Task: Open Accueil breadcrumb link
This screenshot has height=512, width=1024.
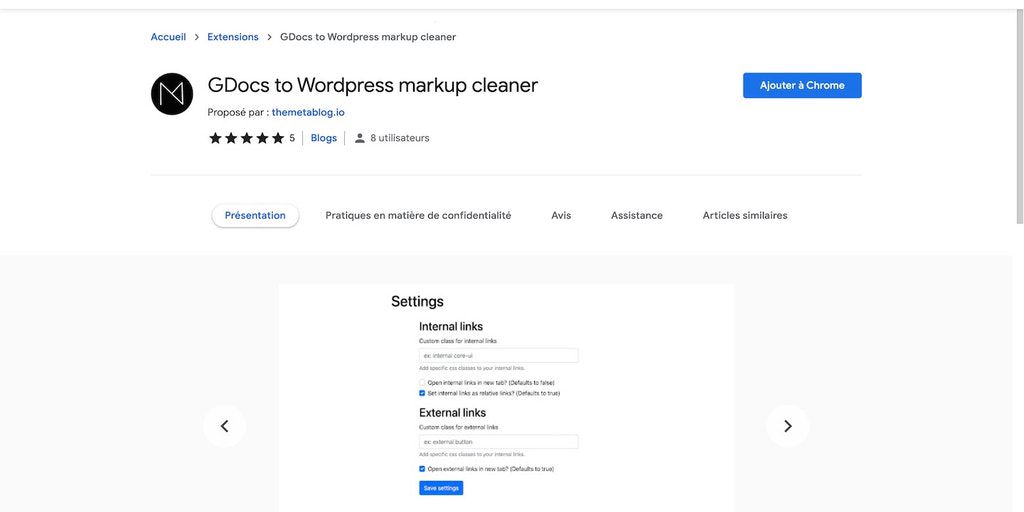Action: [168, 37]
